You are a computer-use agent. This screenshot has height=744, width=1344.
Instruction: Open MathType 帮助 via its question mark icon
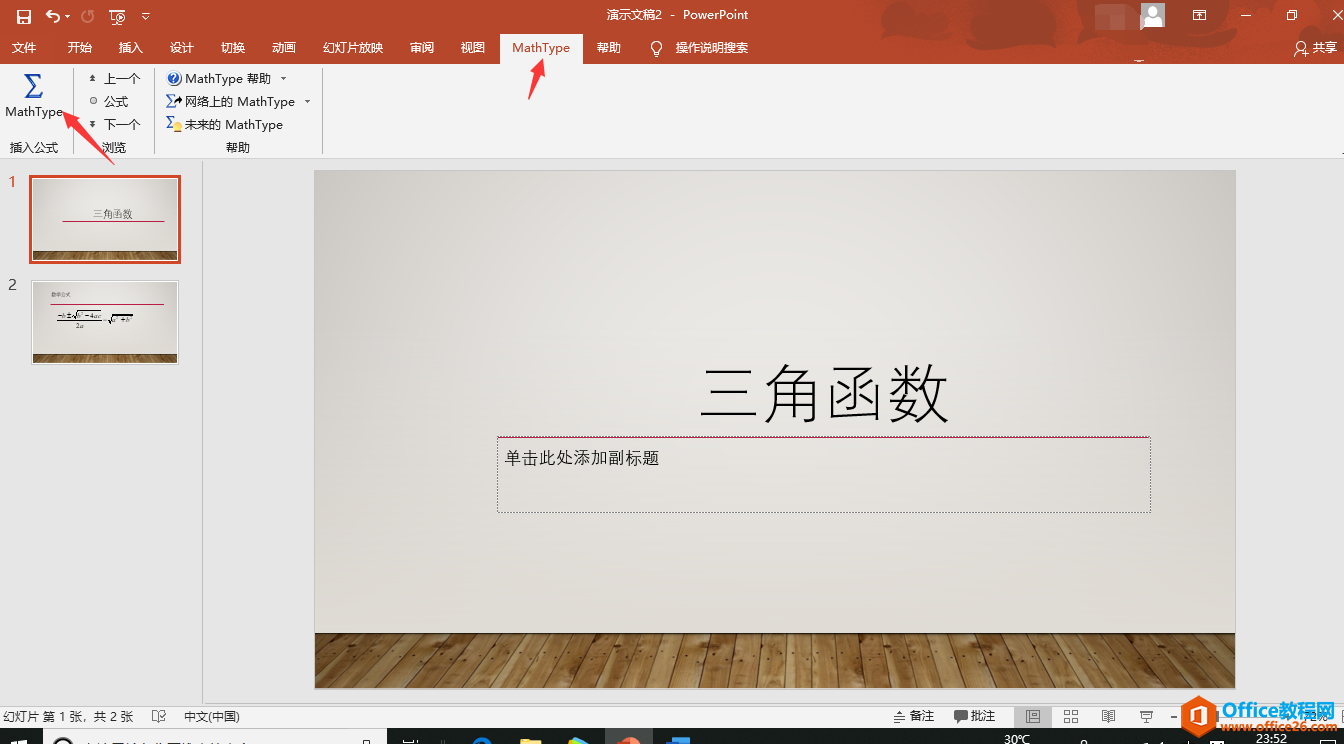pos(174,77)
